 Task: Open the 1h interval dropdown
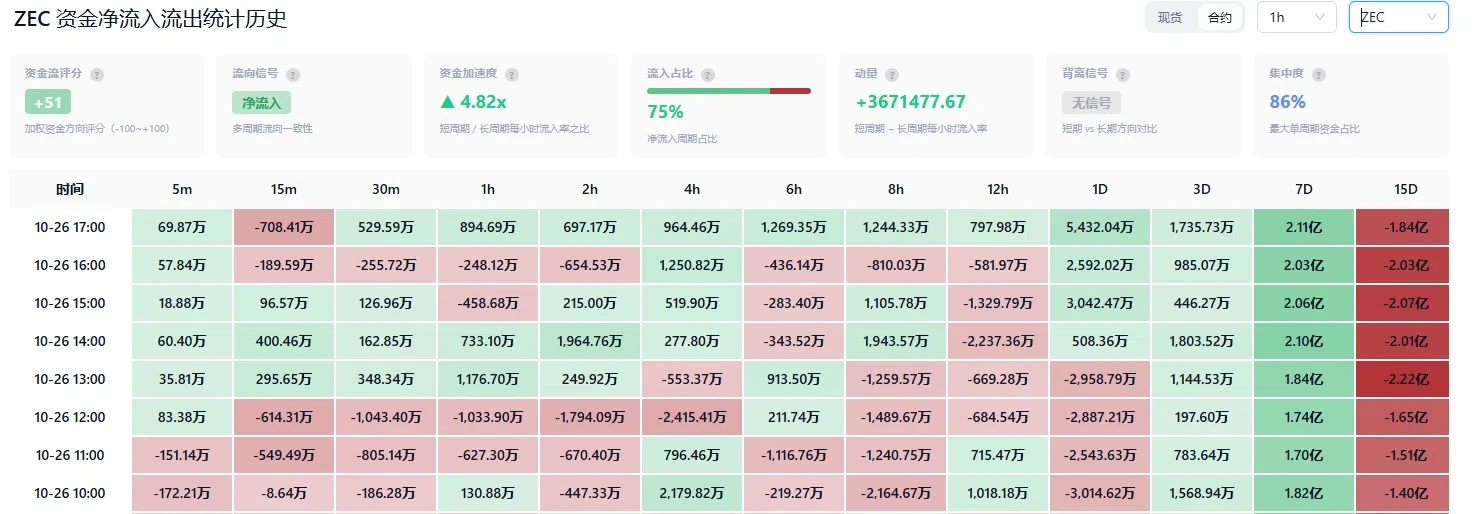(x=1296, y=17)
